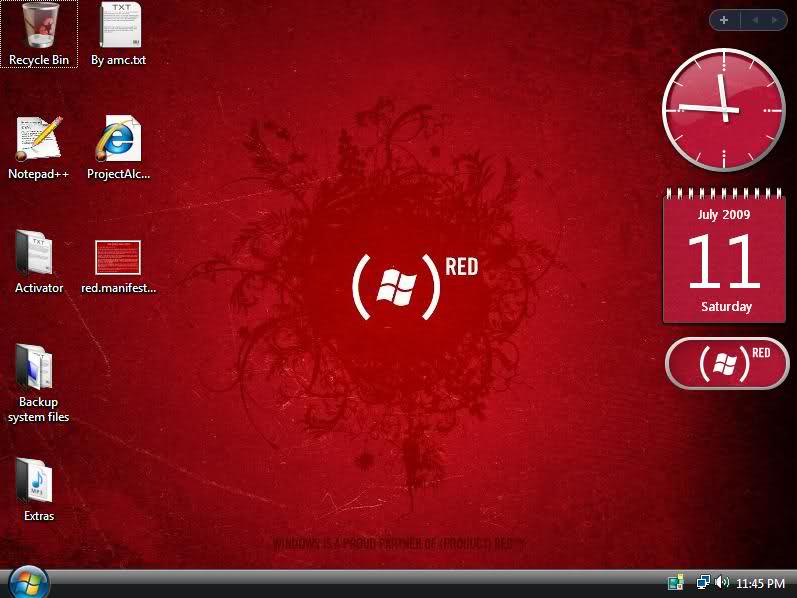Select the Backup system files folder icon

(x=39, y=384)
